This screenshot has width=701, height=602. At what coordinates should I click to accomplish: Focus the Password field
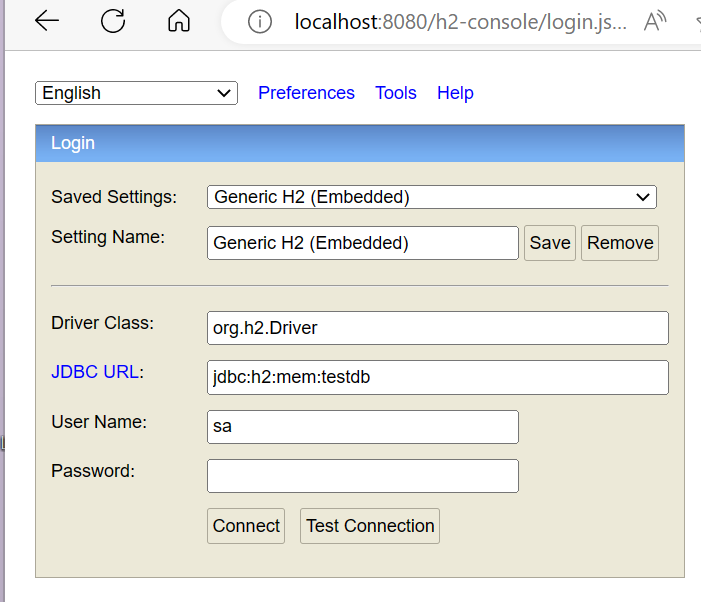[363, 476]
